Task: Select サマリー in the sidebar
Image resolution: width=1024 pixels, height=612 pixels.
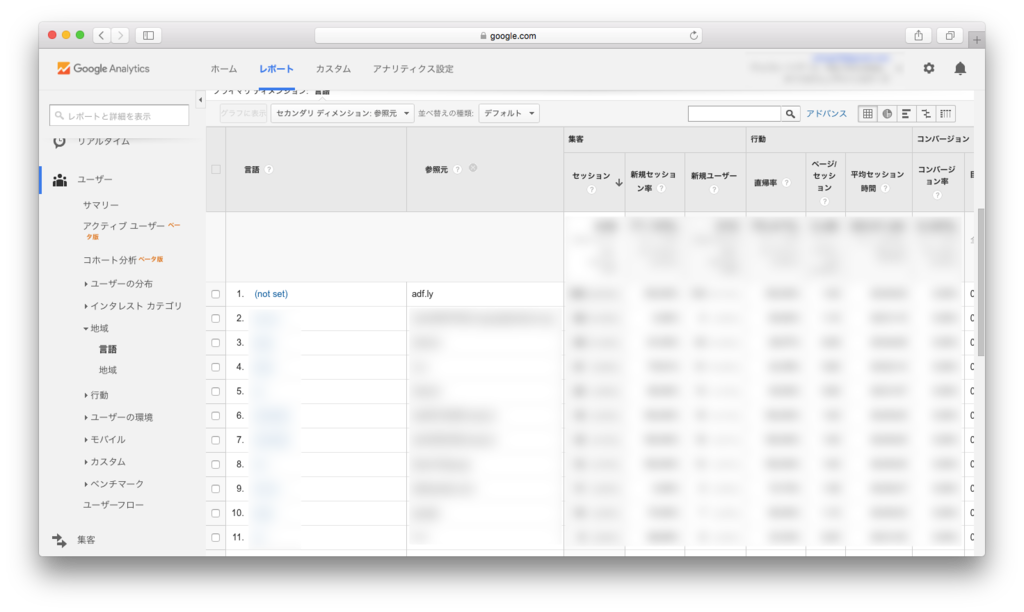Action: tap(101, 205)
